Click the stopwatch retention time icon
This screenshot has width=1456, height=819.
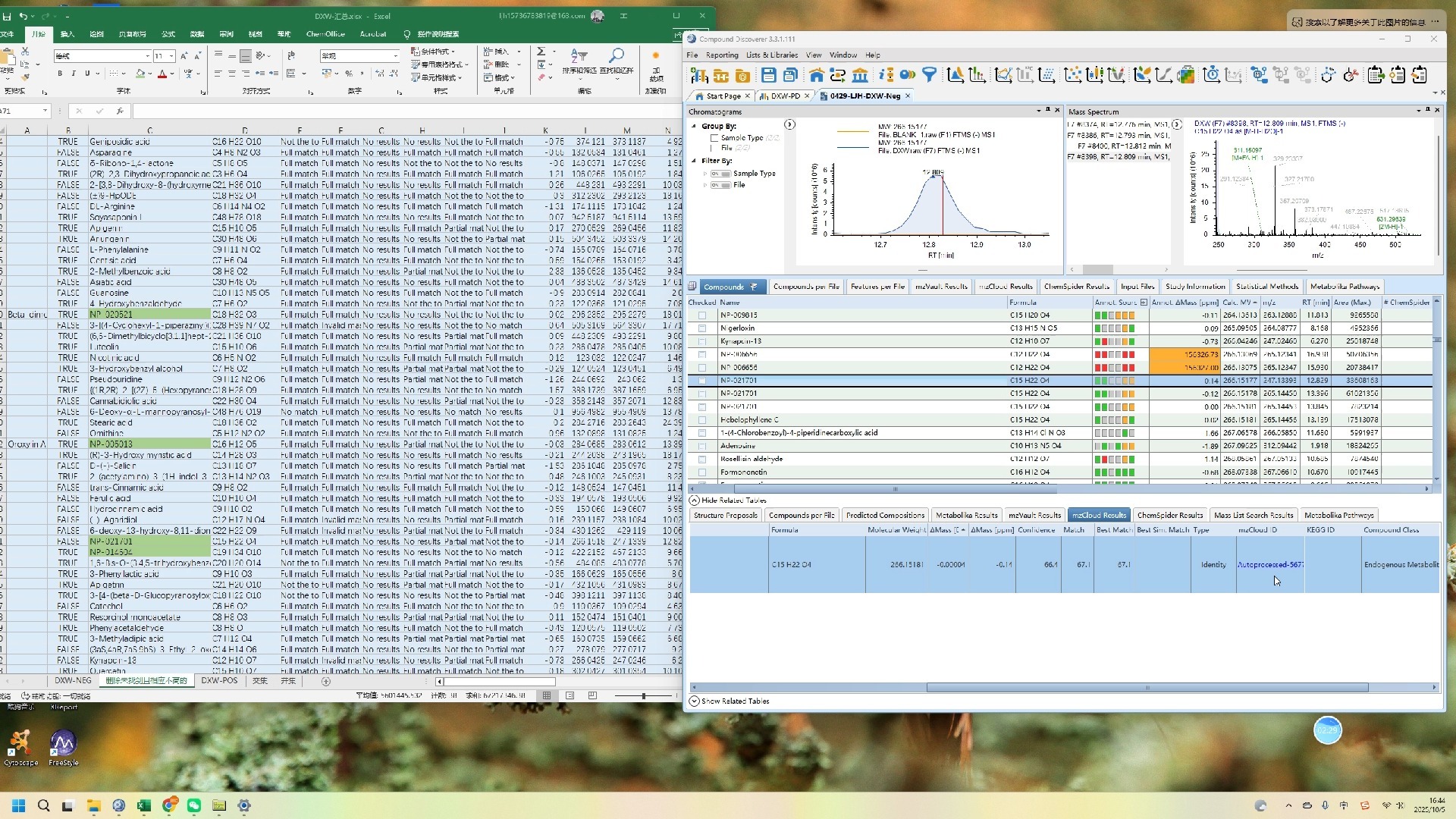point(1212,74)
